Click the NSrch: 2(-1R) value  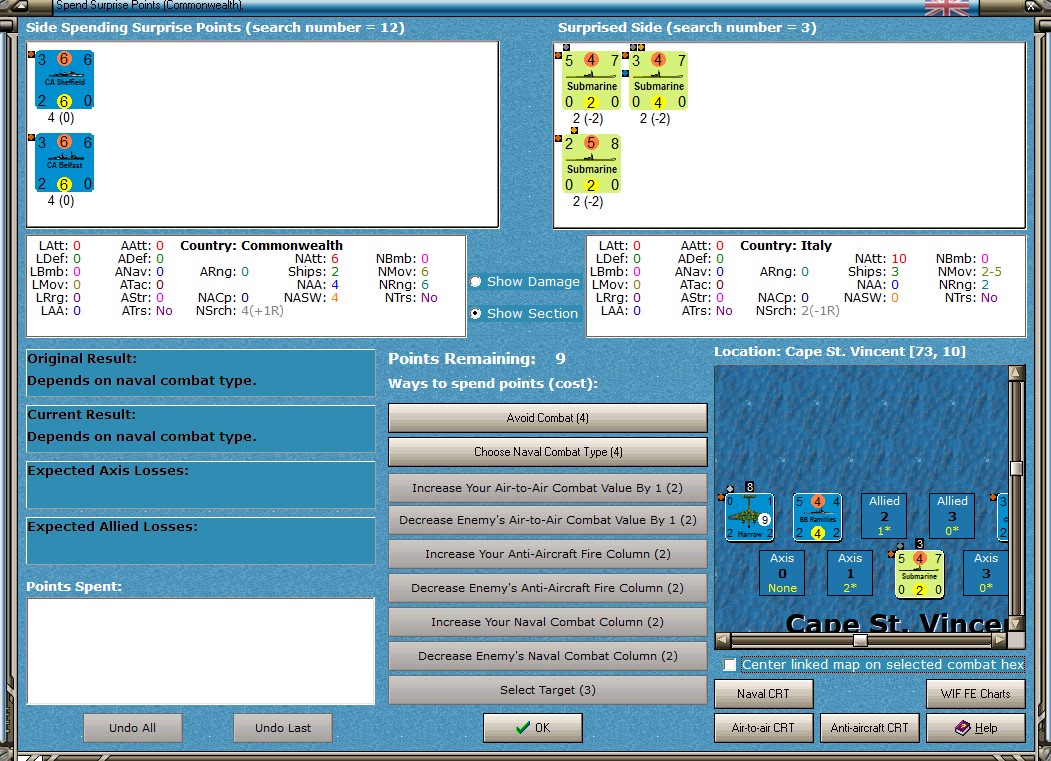pos(820,310)
